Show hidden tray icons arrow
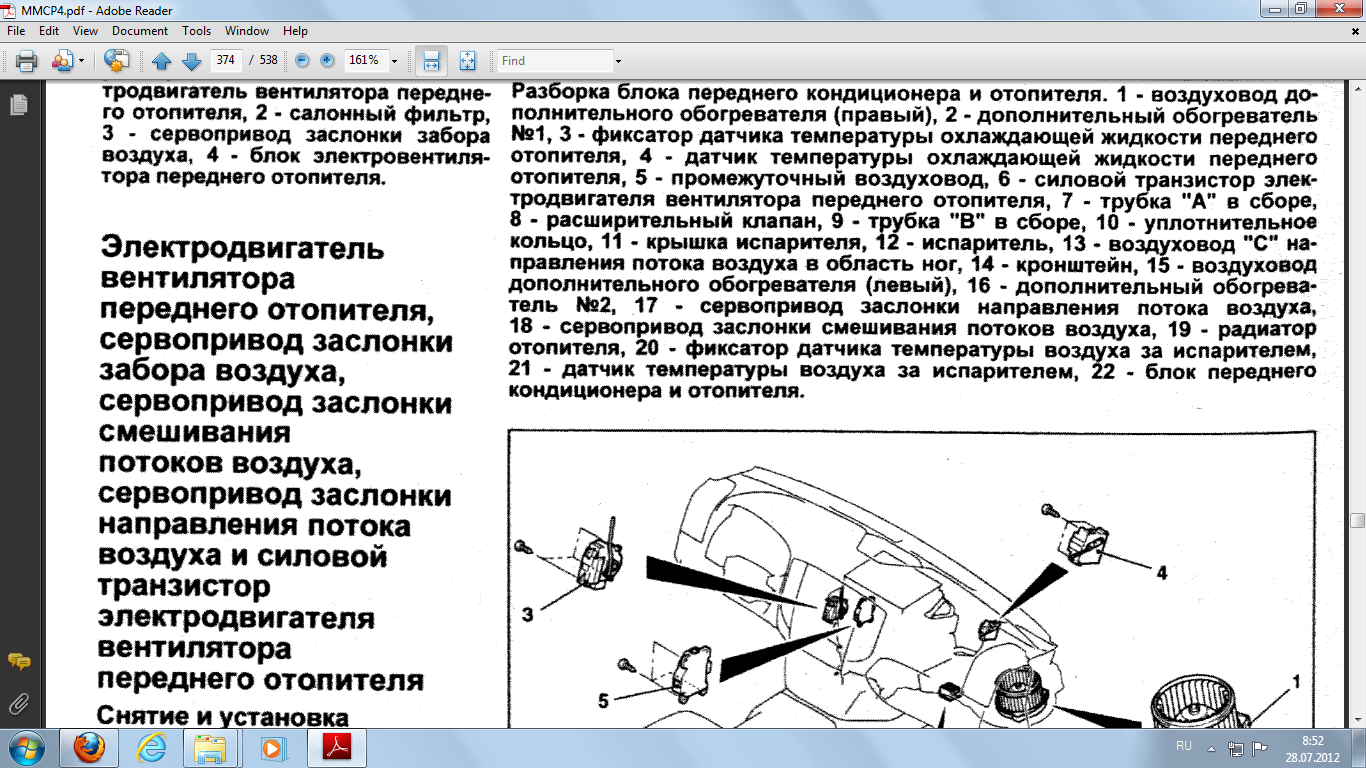Image resolution: width=1366 pixels, height=768 pixels. click(1213, 748)
